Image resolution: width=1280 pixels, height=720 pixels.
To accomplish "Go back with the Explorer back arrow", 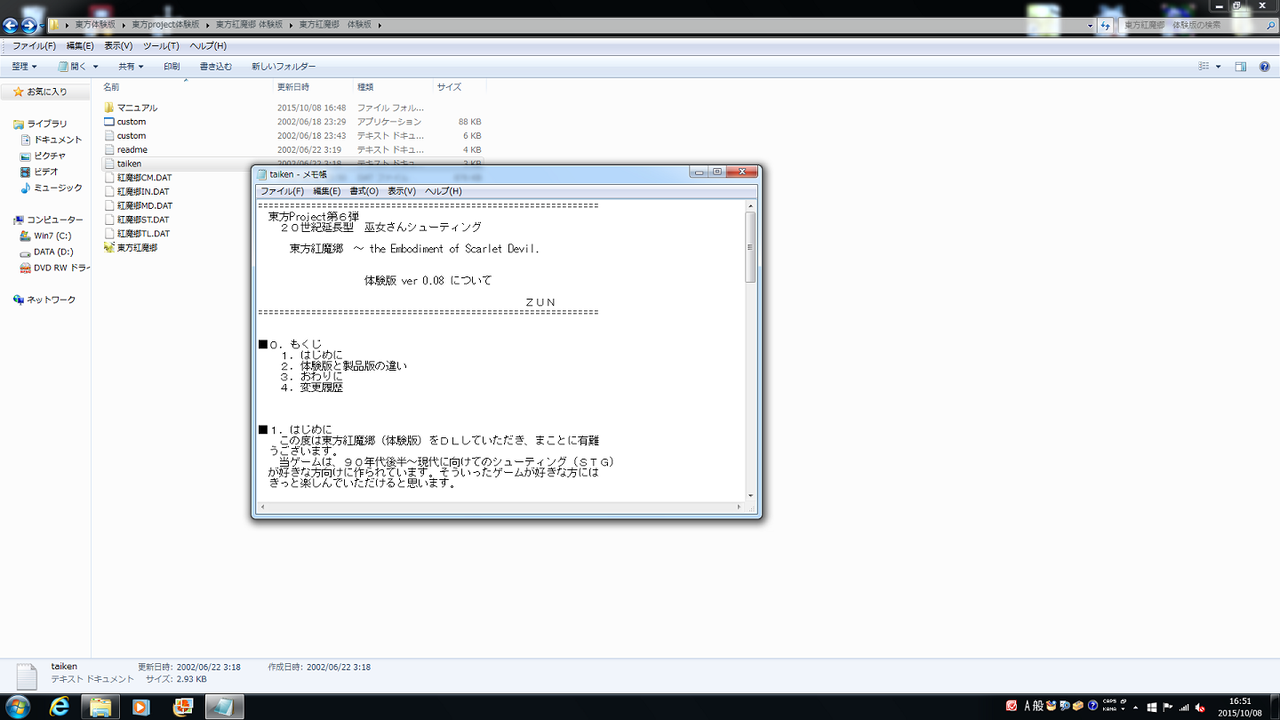I will pyautogui.click(x=11, y=24).
